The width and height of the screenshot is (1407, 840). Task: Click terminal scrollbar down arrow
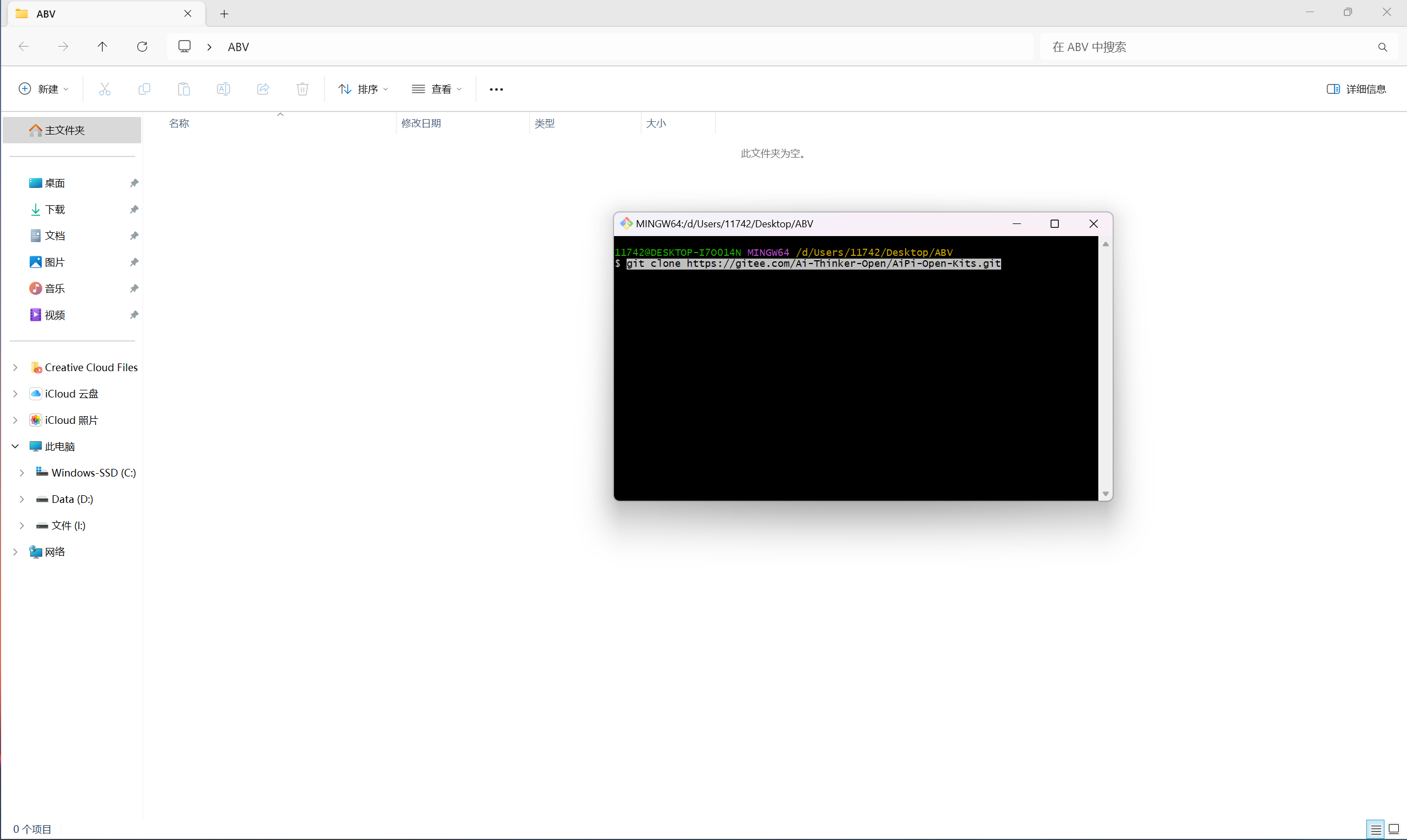pos(1105,494)
